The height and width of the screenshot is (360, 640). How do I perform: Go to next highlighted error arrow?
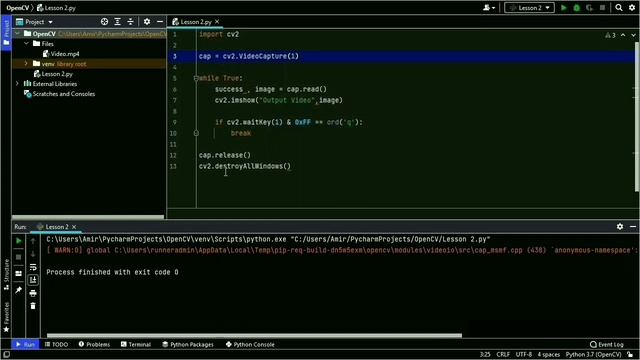(x=633, y=35)
